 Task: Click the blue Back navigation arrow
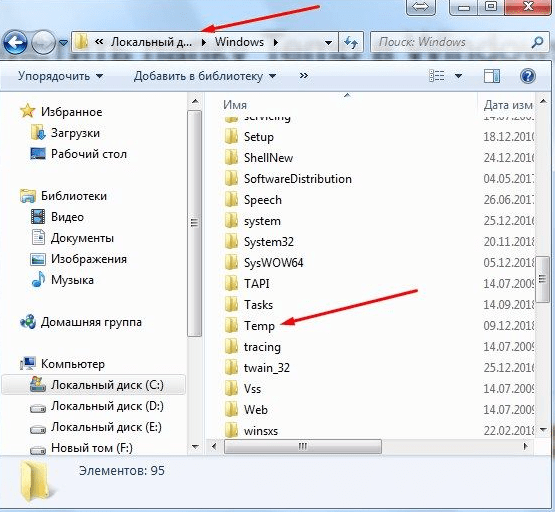15,42
